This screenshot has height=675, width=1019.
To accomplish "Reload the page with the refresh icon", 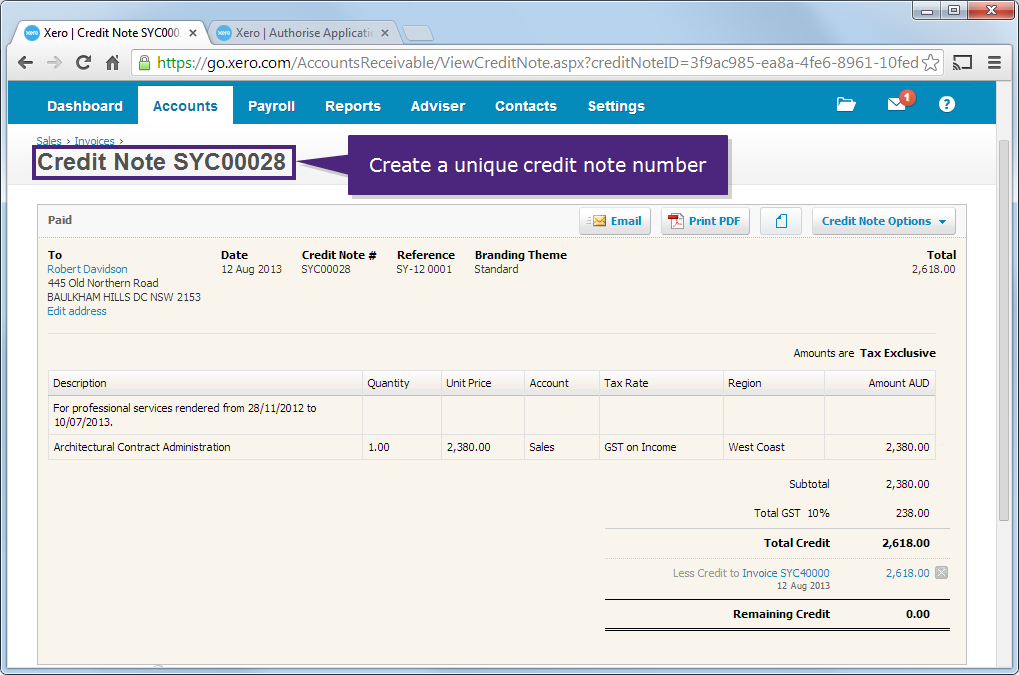I will point(83,61).
